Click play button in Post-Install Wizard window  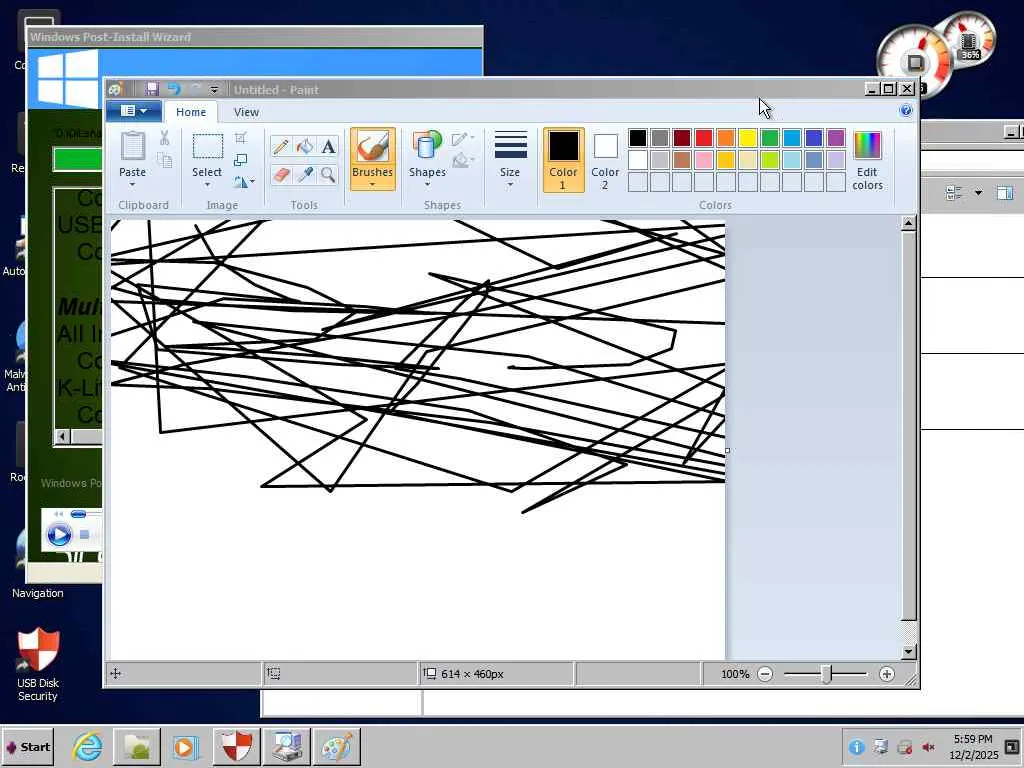coord(59,535)
